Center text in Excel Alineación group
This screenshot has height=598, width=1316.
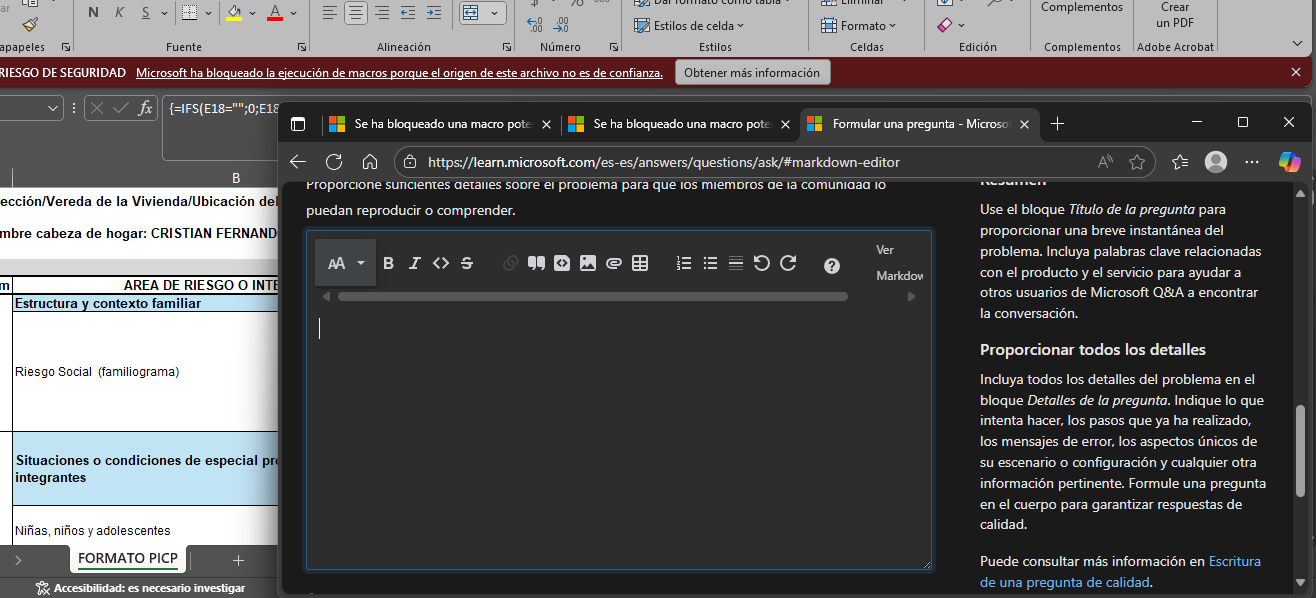tap(356, 13)
